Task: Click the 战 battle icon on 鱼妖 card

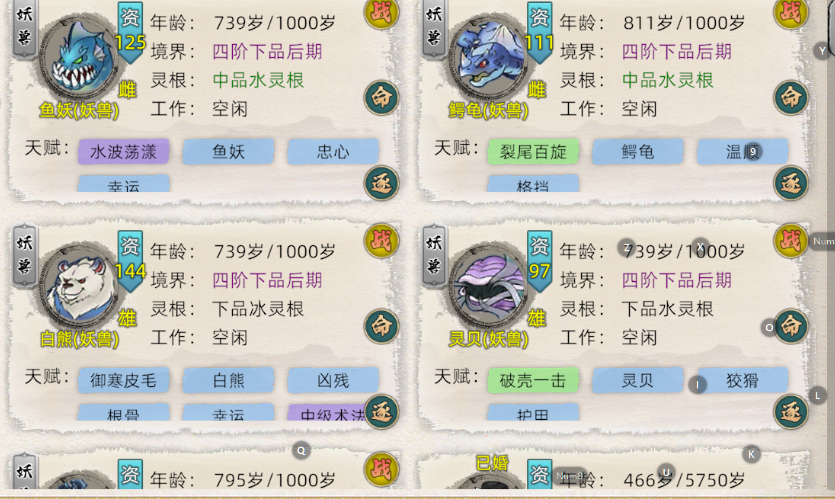Action: pos(381,13)
